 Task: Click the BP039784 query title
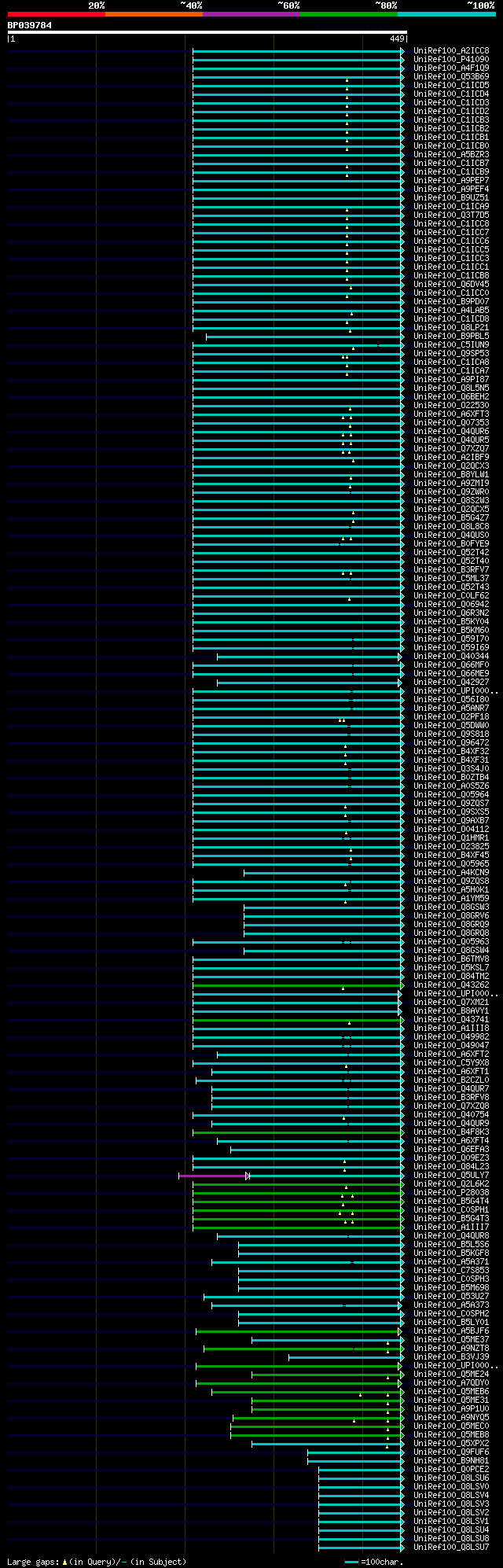tap(30, 25)
